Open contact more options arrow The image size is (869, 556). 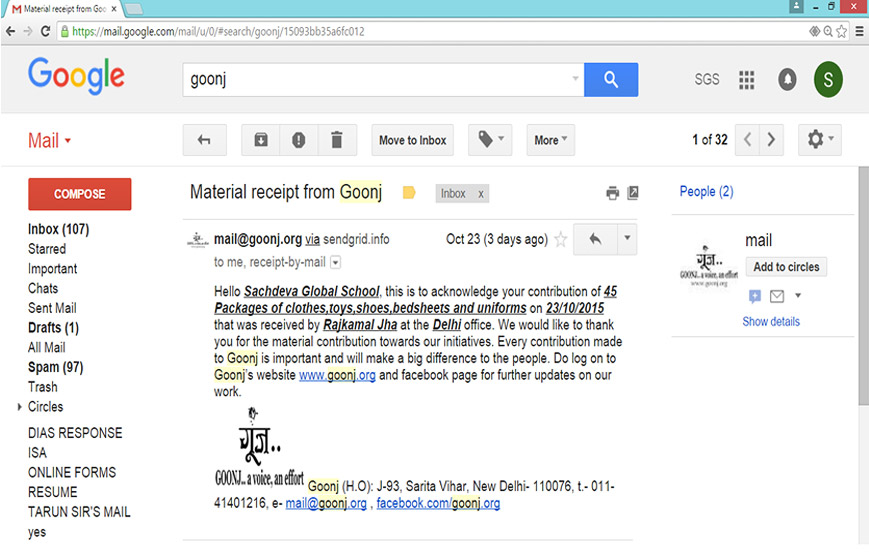798,295
